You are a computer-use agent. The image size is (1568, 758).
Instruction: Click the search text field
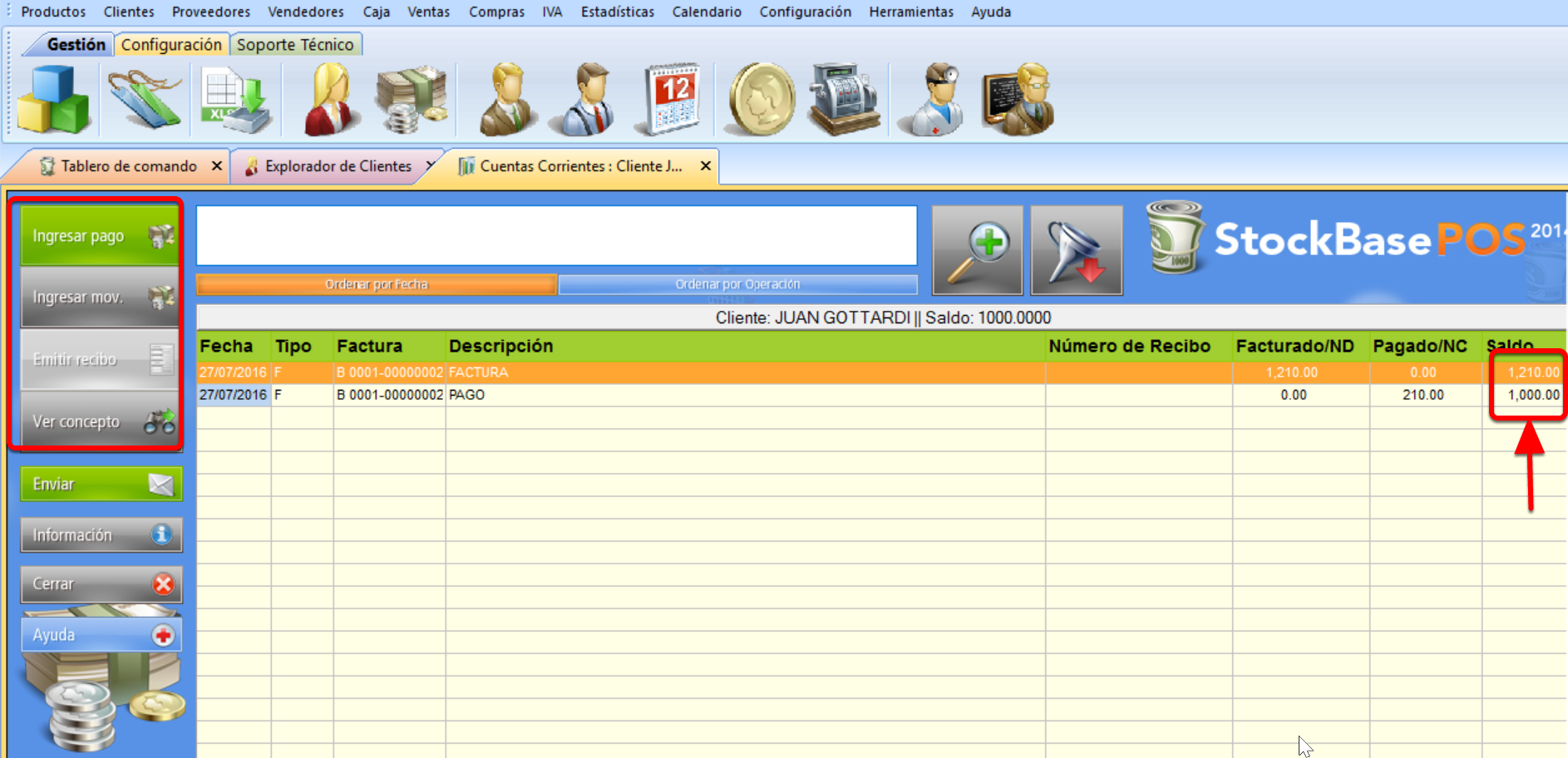557,236
